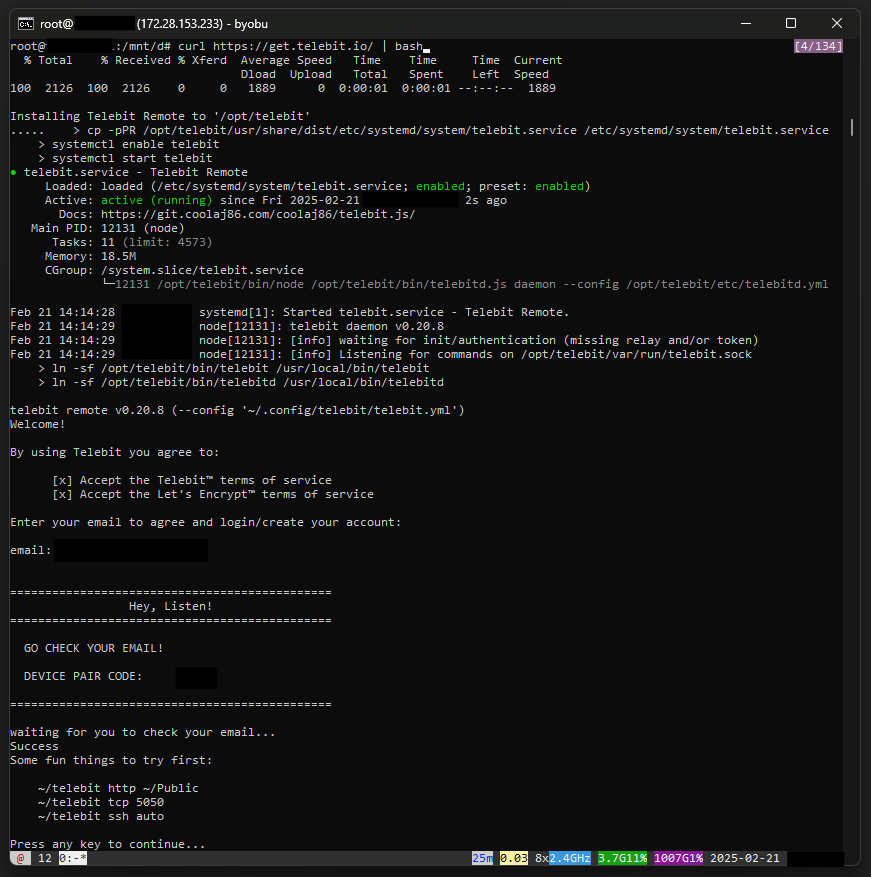871x877 pixels.
Task: Click the 'Hey, Listen!' banner text
Action: [x=171, y=606]
